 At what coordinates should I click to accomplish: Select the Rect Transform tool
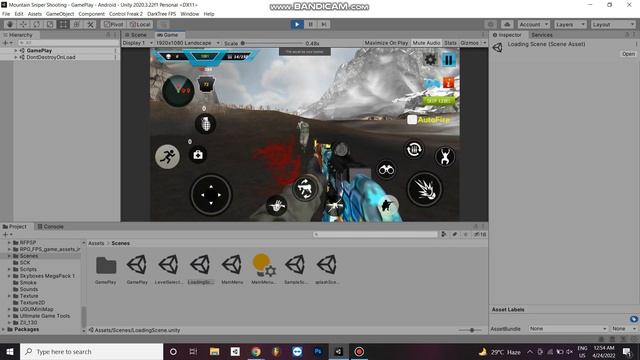click(x=63, y=24)
